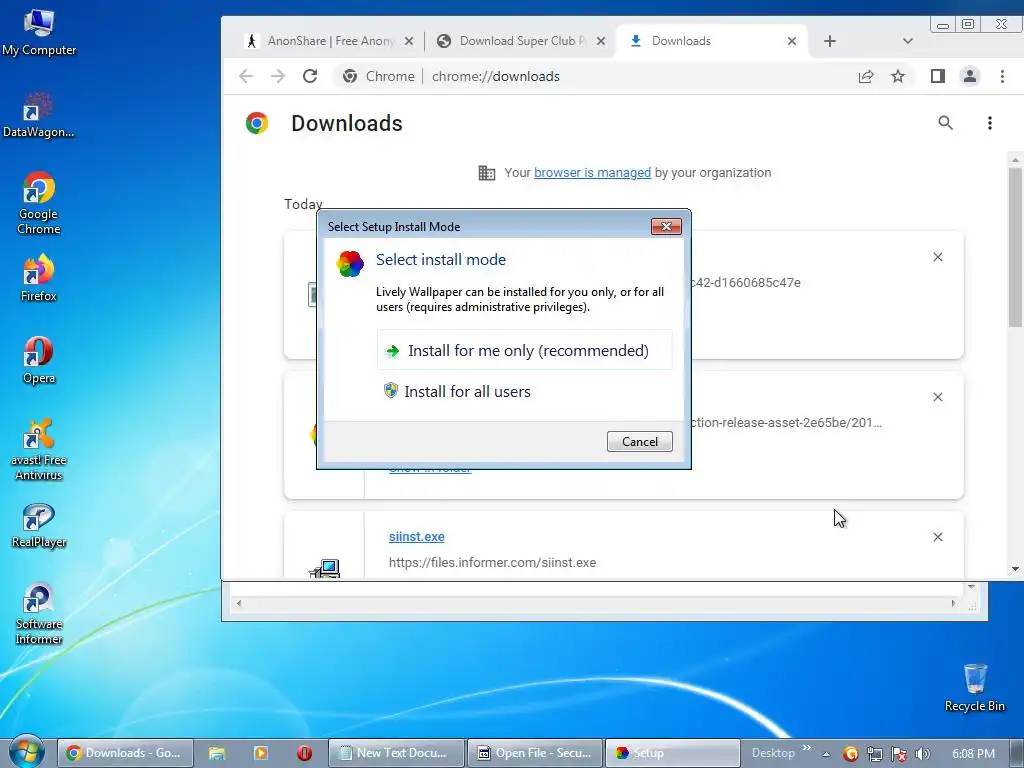The image size is (1024, 768).
Task: Click Chrome forward arrow
Action: click(x=278, y=76)
